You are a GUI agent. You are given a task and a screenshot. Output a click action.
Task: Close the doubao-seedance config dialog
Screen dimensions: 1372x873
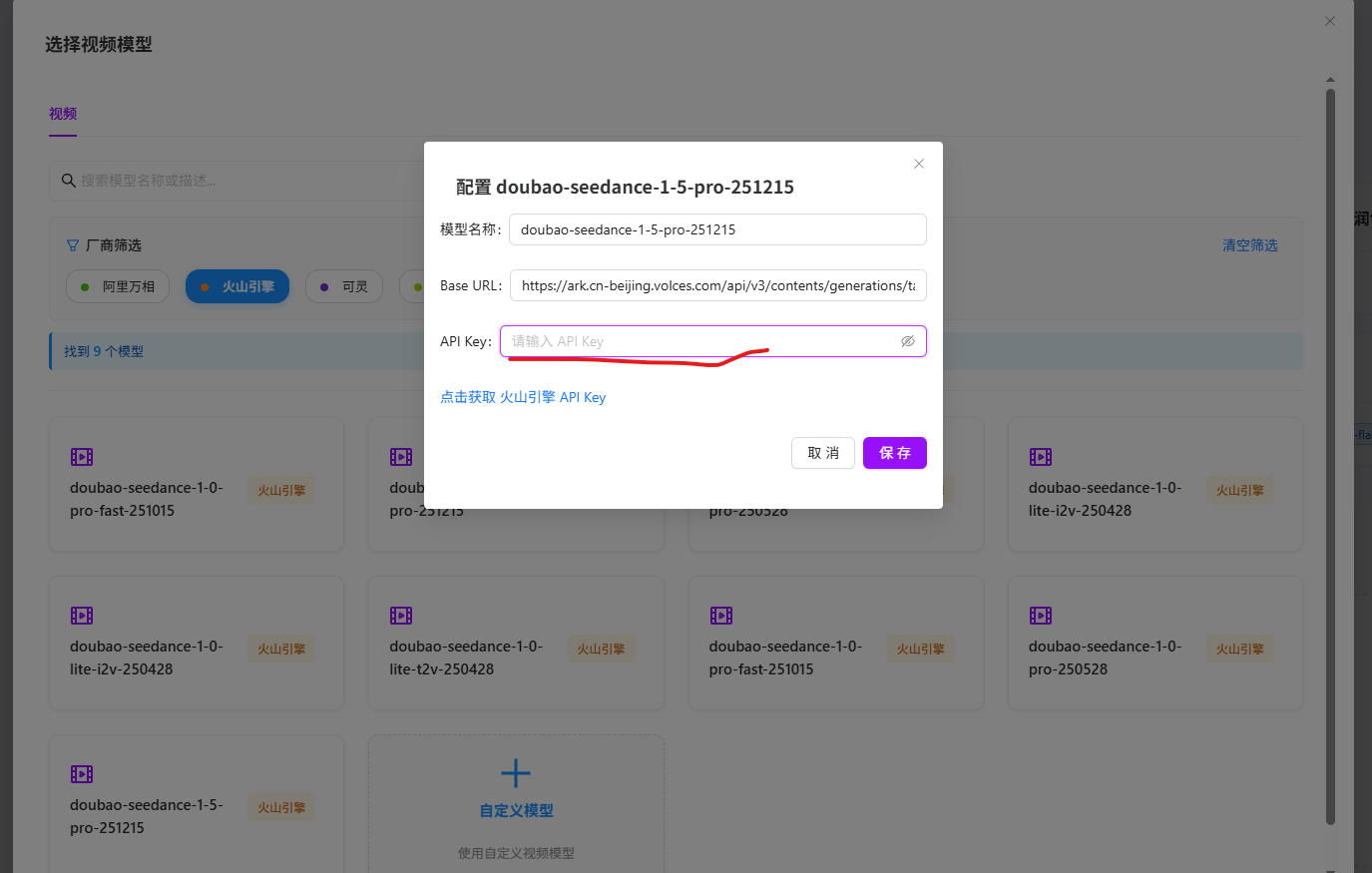coord(919,164)
